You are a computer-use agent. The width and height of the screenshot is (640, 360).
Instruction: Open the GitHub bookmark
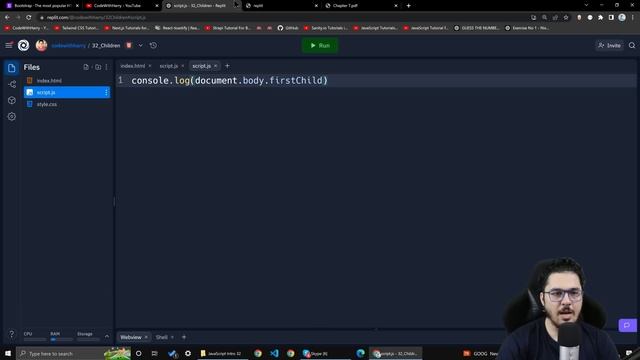288,28
